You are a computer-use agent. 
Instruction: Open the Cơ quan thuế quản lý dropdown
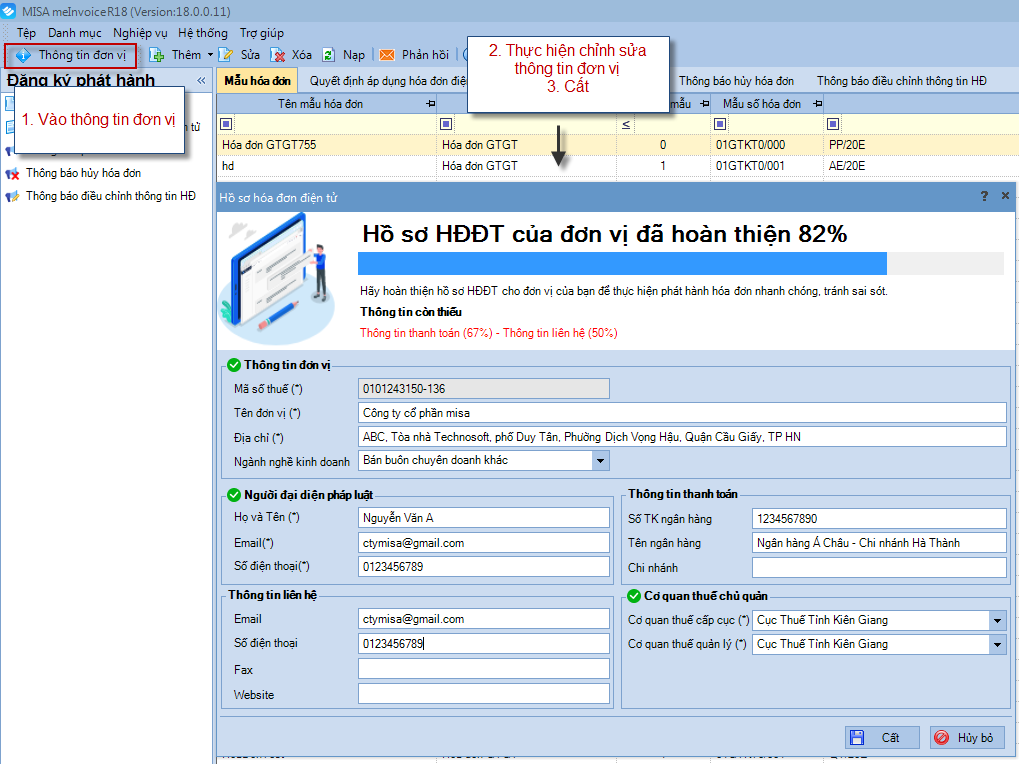pos(998,644)
